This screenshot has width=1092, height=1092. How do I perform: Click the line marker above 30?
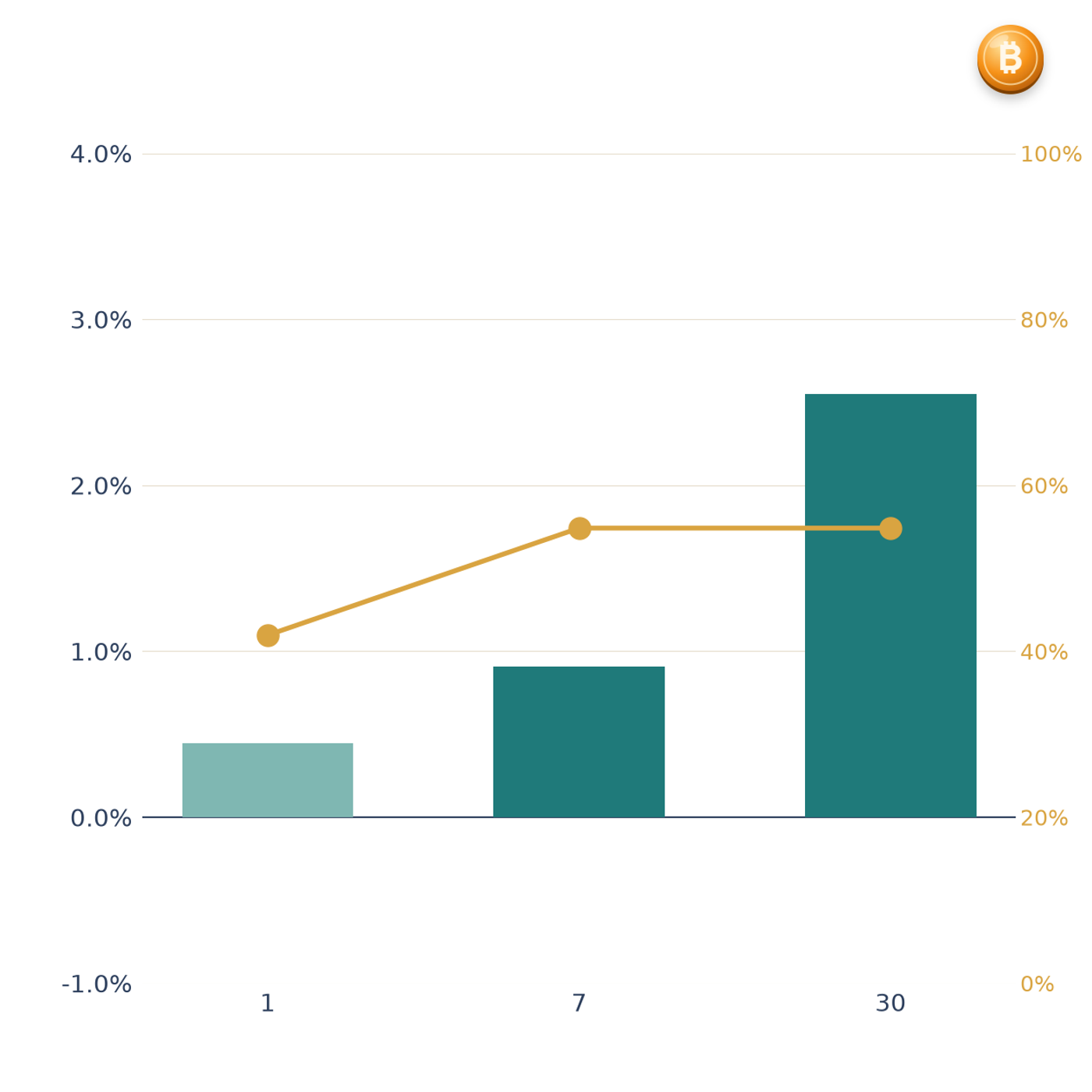pos(890,528)
